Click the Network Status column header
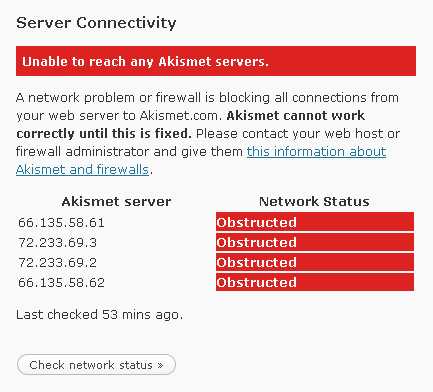Image resolution: width=433 pixels, height=392 pixels. (314, 201)
